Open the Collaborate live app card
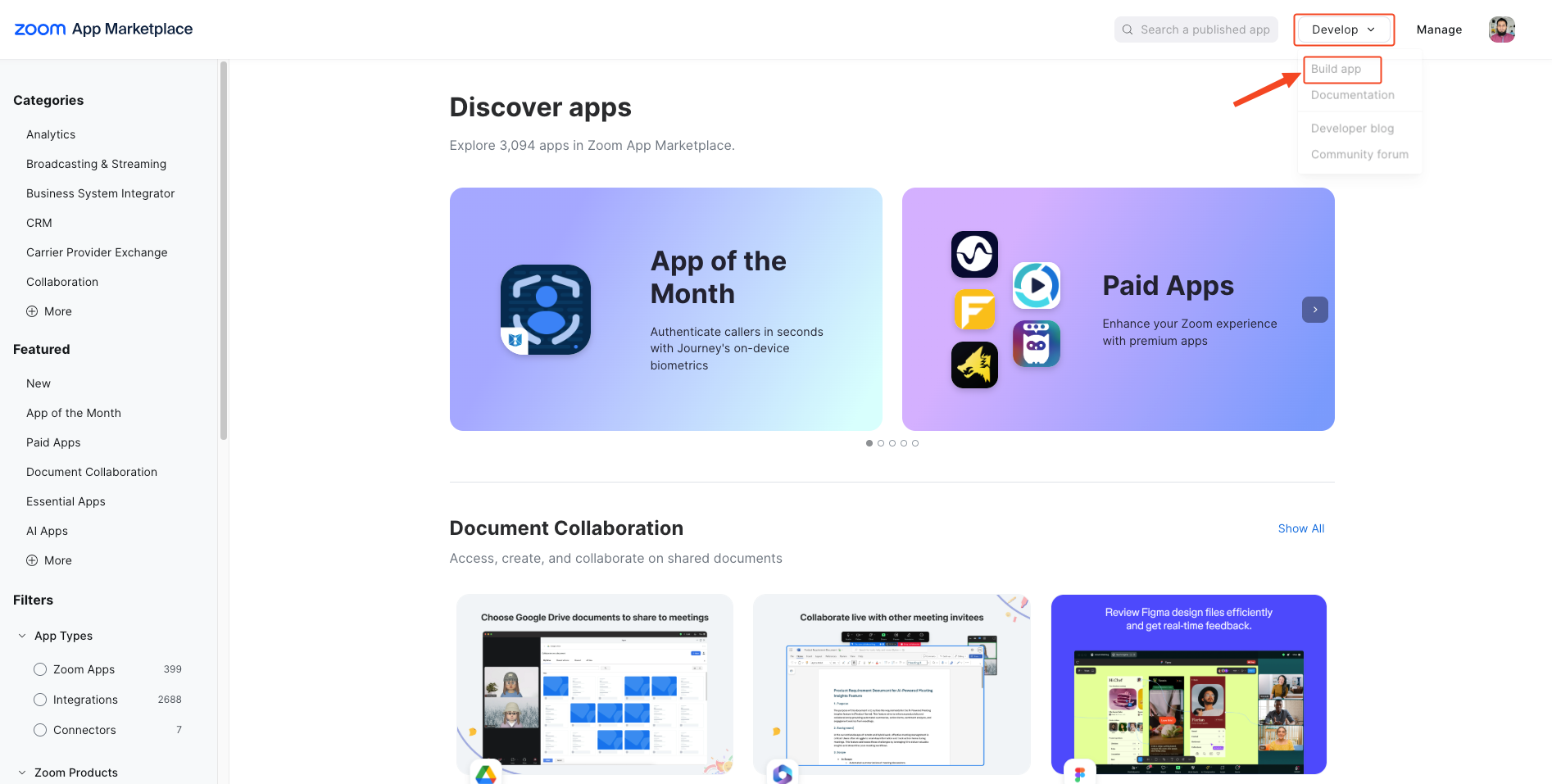The height and width of the screenshot is (784, 1552). click(892, 685)
